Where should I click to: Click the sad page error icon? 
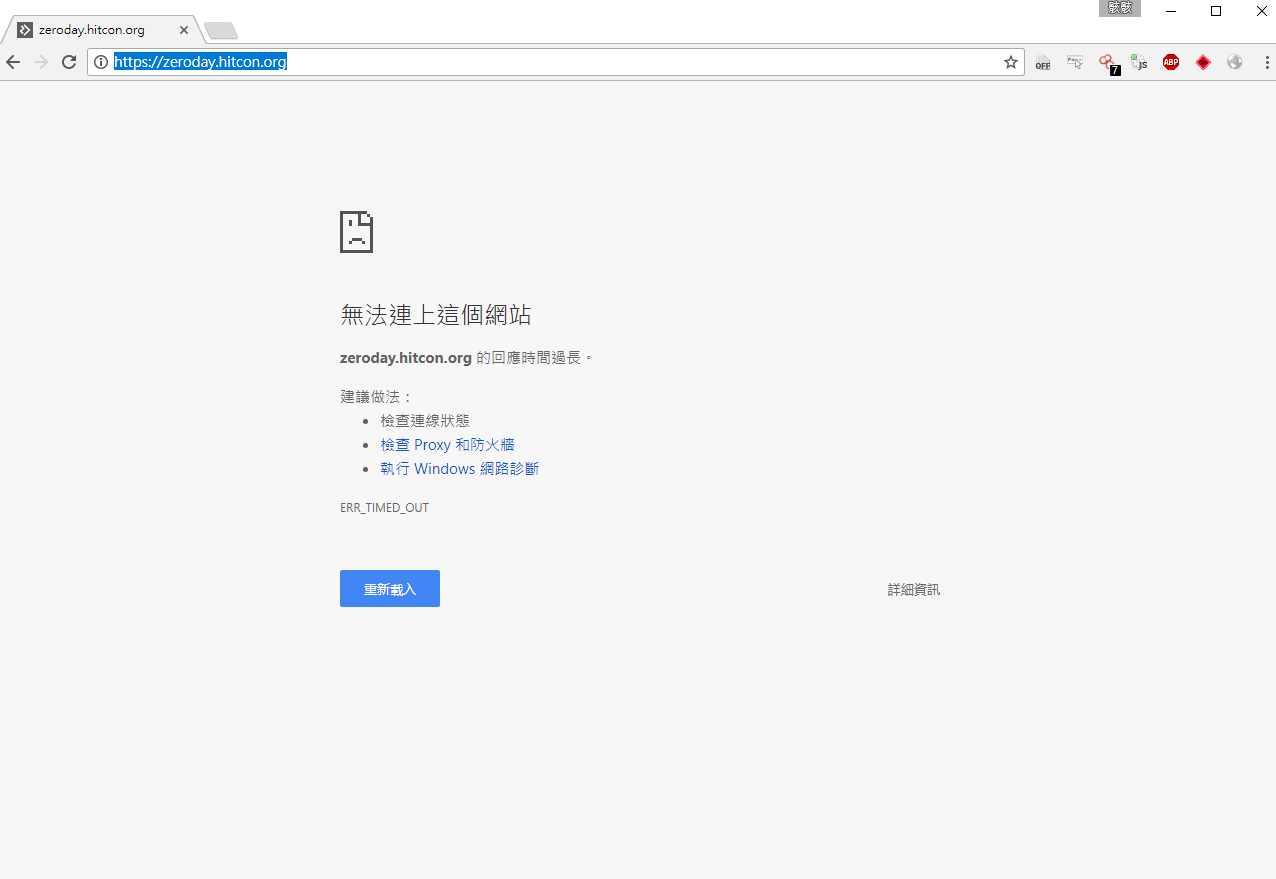coord(357,231)
